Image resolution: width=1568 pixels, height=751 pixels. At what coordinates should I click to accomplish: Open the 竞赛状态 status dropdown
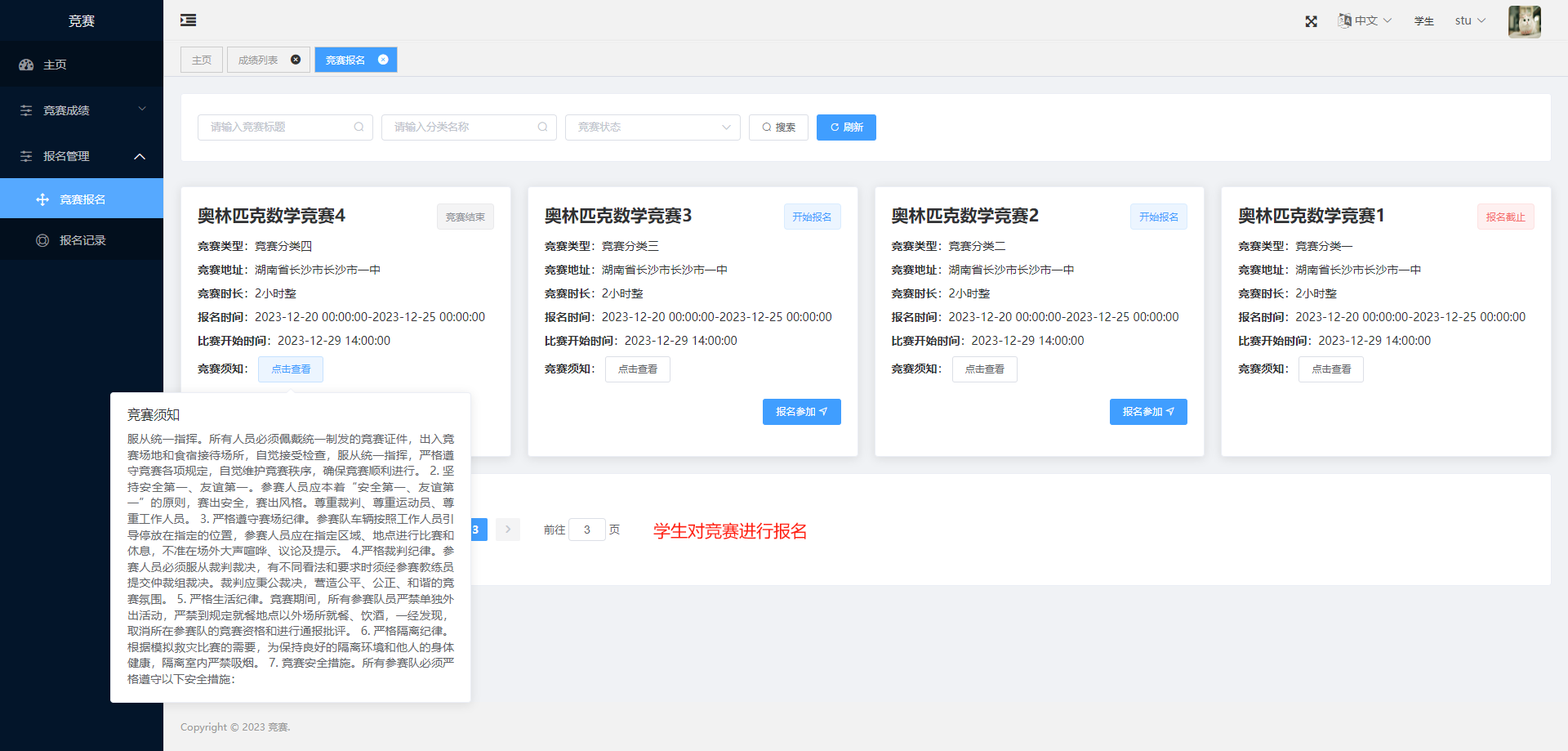(x=652, y=127)
